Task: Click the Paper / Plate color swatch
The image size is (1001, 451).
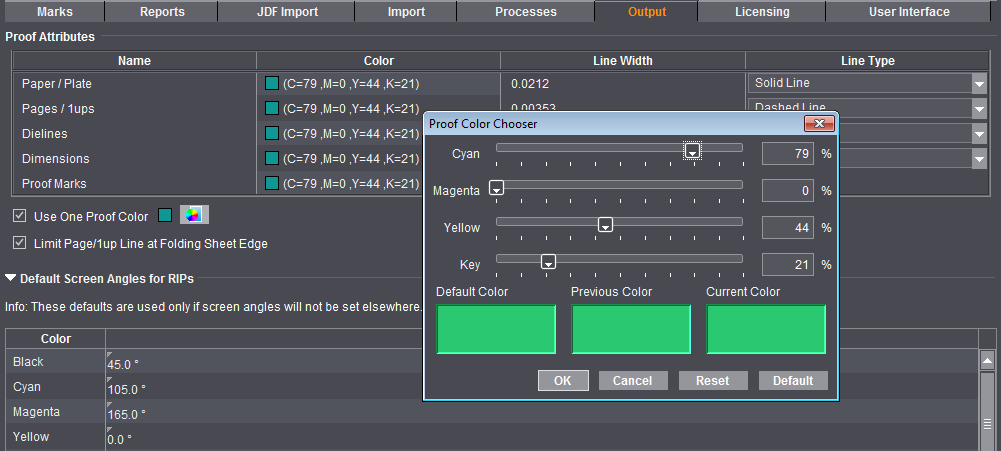Action: pos(271,83)
